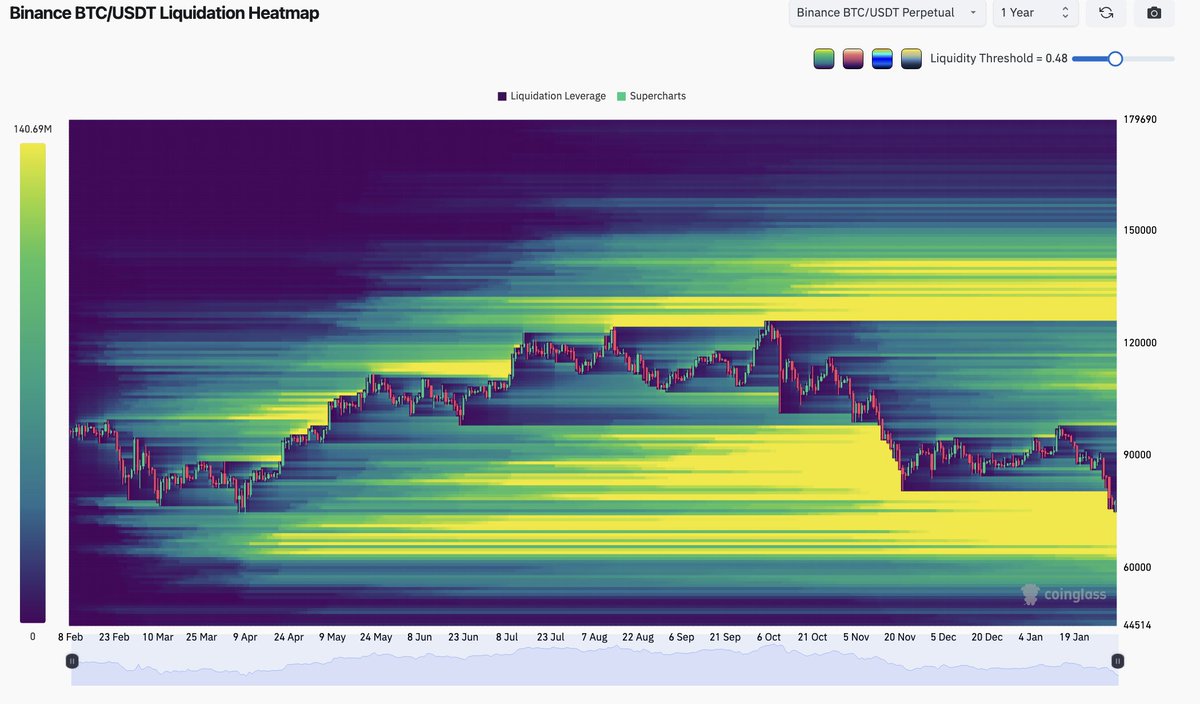This screenshot has width=1200, height=704.
Task: Click the 6 Oct price peak on heatmap
Action: click(767, 325)
